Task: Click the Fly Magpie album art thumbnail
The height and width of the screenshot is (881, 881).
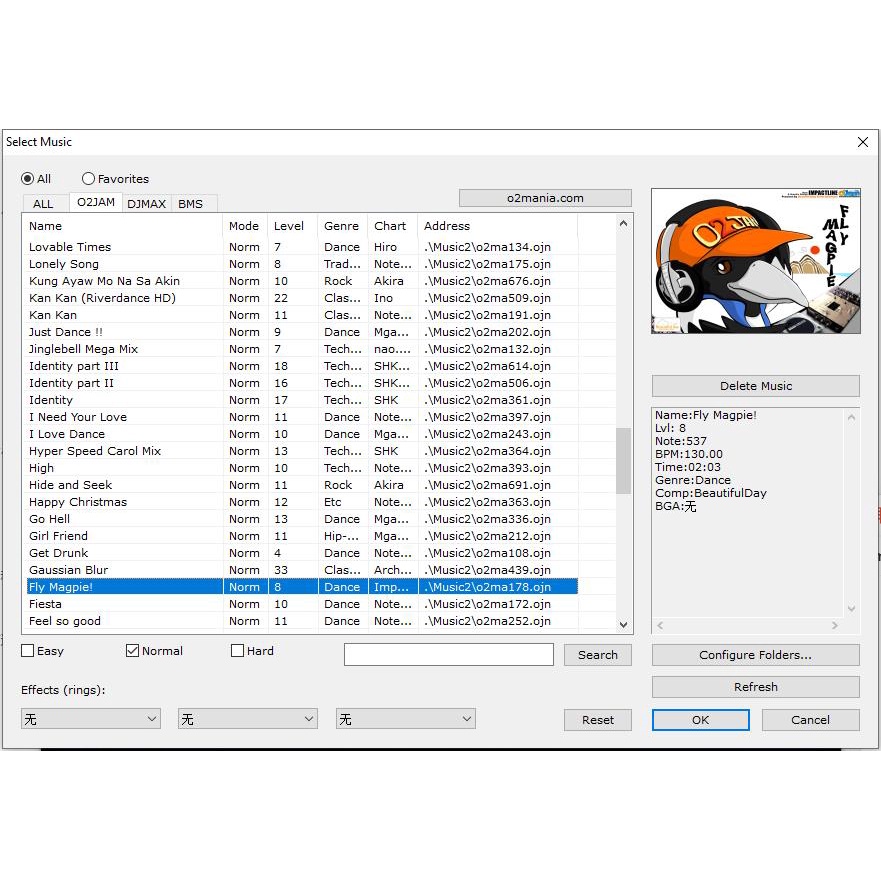Action: 755,262
